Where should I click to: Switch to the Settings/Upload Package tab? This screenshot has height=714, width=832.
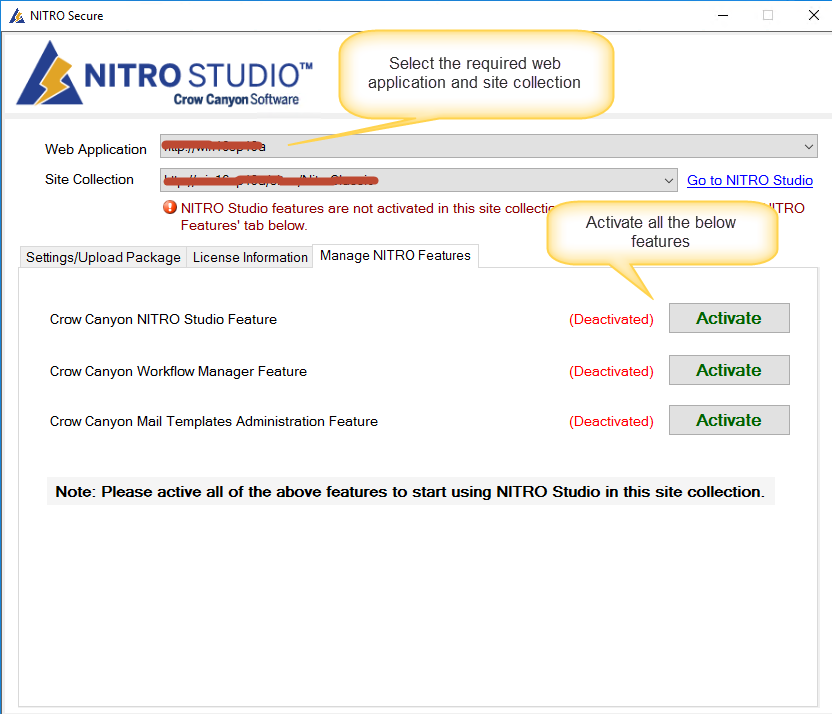102,257
